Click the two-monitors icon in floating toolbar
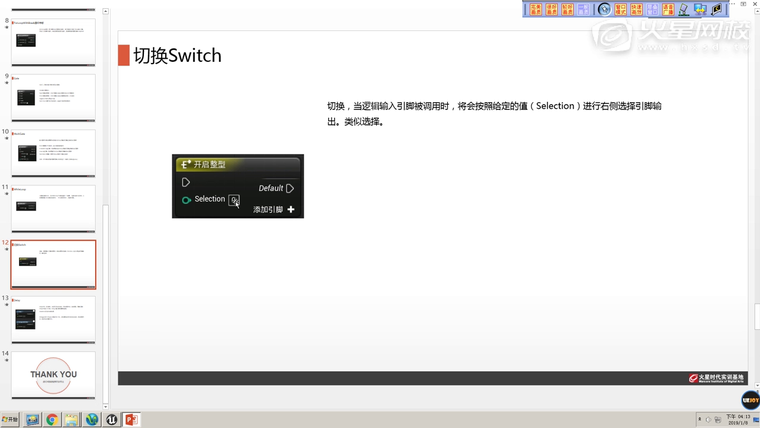This screenshot has height=428, width=760. point(700,9)
